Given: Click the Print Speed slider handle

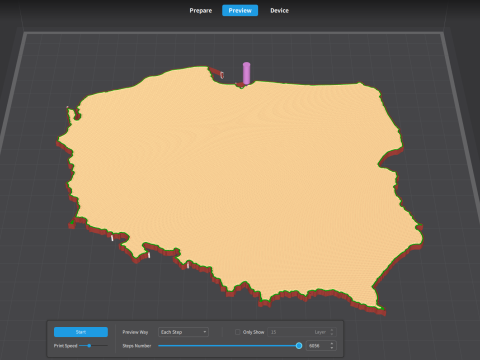Looking at the screenshot, I should [89, 346].
